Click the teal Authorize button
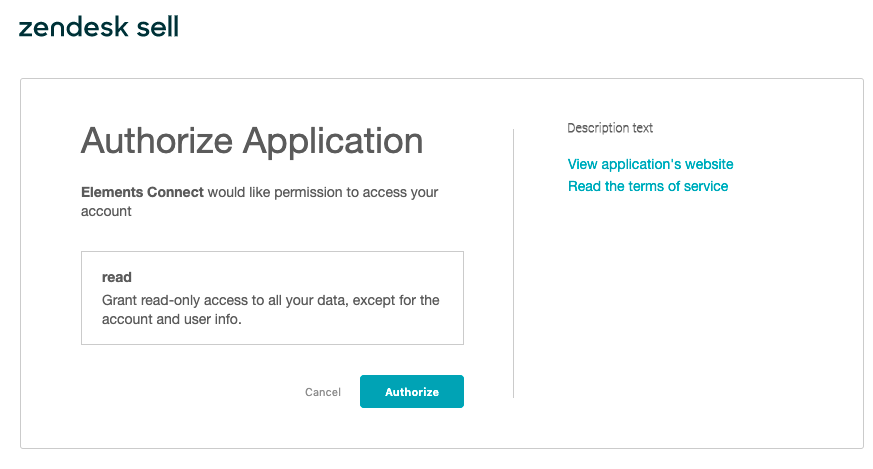This screenshot has width=873, height=469. coord(411,392)
